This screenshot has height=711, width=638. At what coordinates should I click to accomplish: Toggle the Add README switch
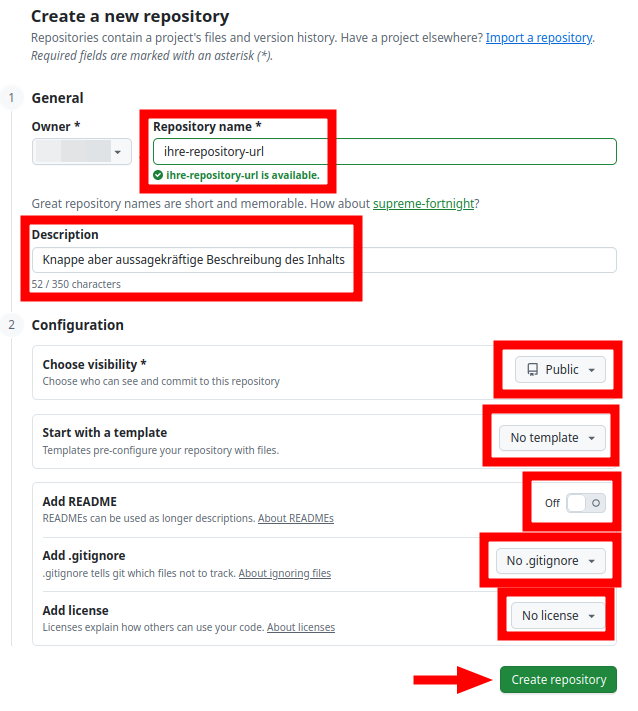tap(586, 503)
